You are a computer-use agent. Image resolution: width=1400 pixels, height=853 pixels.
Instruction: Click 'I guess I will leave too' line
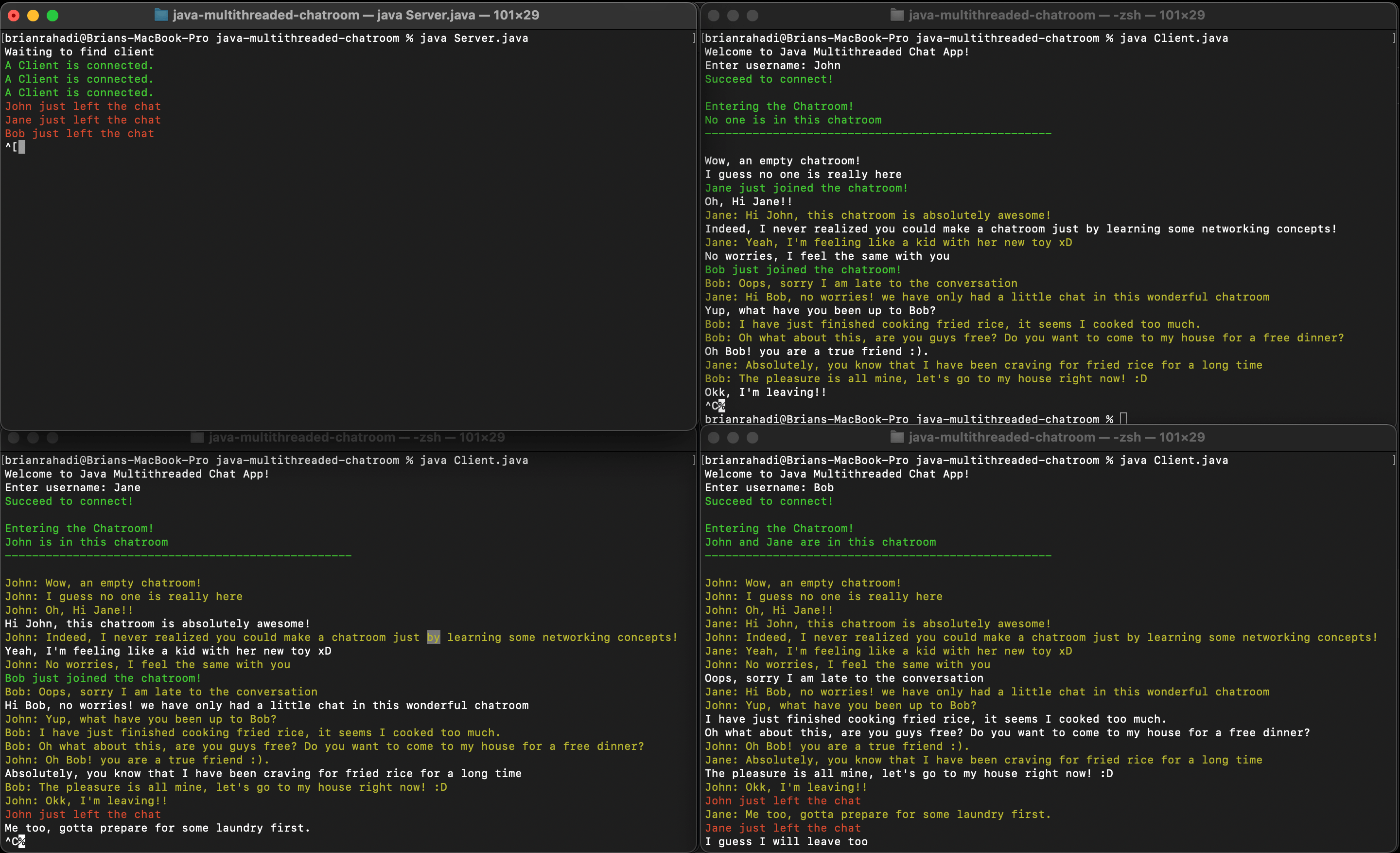[786, 842]
